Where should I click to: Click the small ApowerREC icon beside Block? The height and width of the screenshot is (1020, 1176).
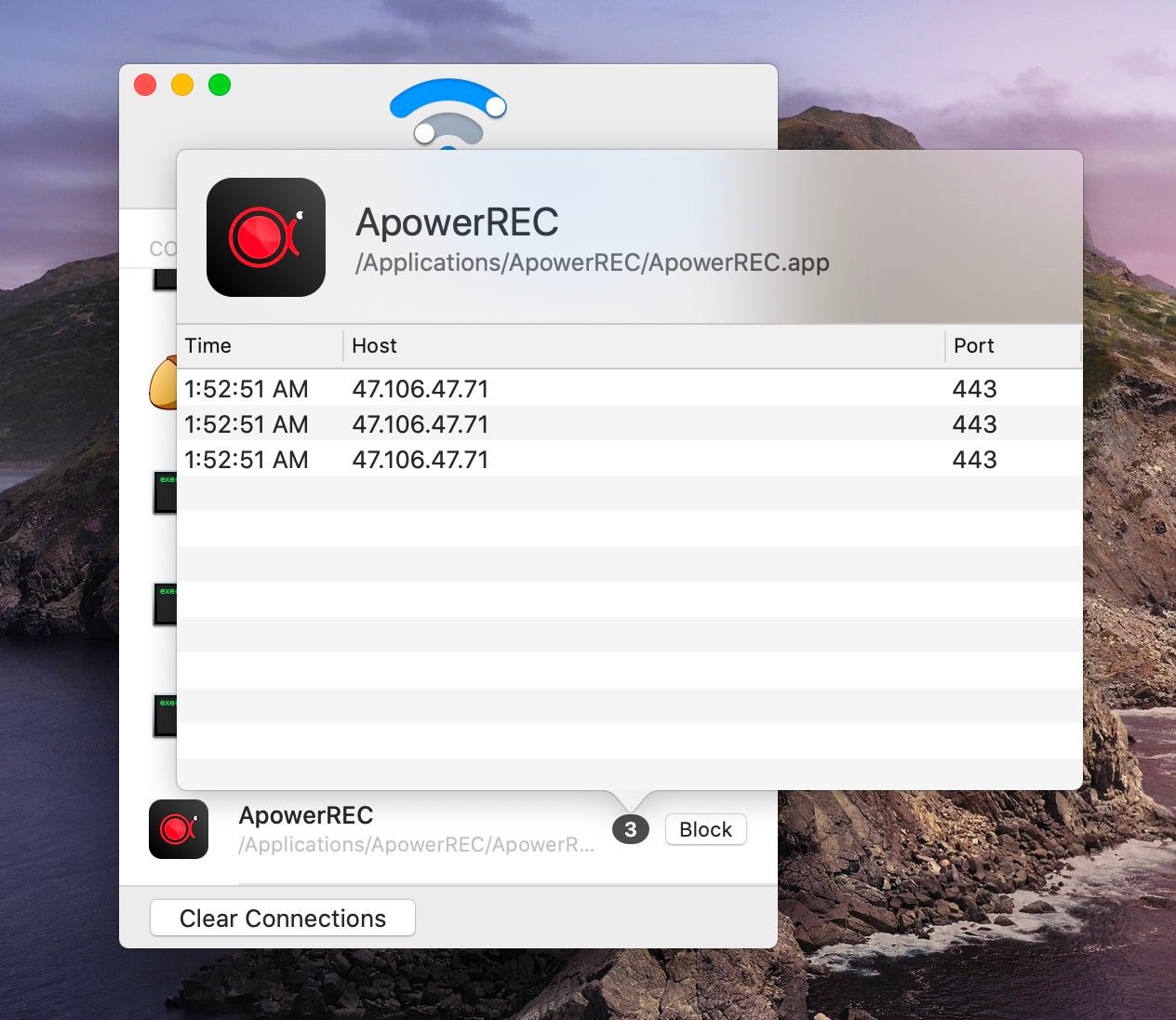(x=179, y=828)
